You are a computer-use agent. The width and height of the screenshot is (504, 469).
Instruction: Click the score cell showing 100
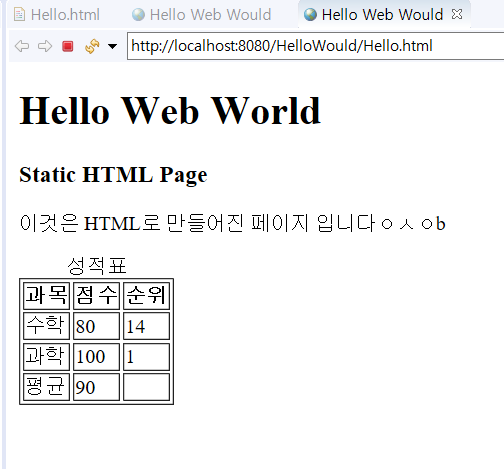[96, 356]
